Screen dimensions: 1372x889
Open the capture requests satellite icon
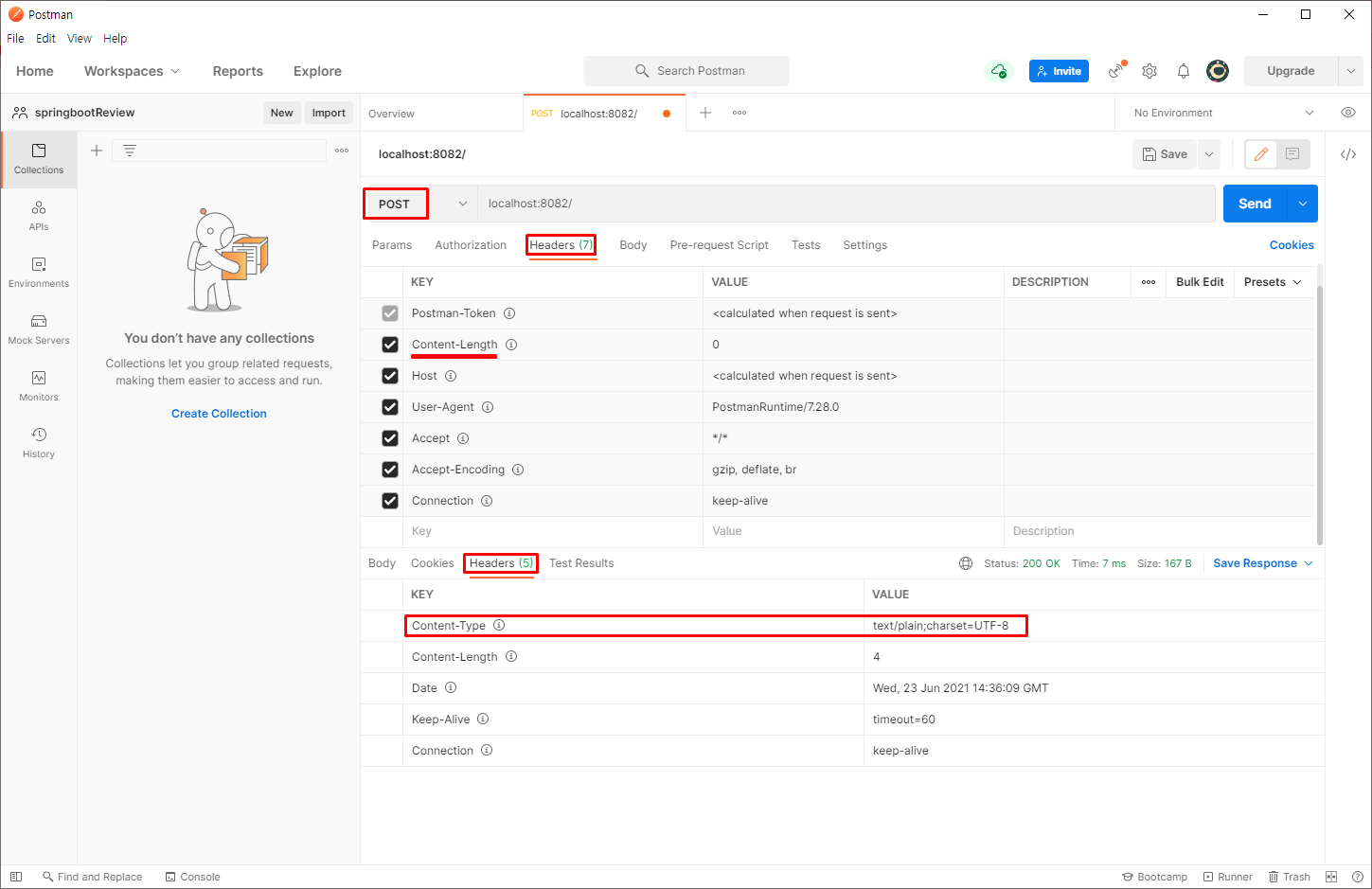pyautogui.click(x=1117, y=70)
